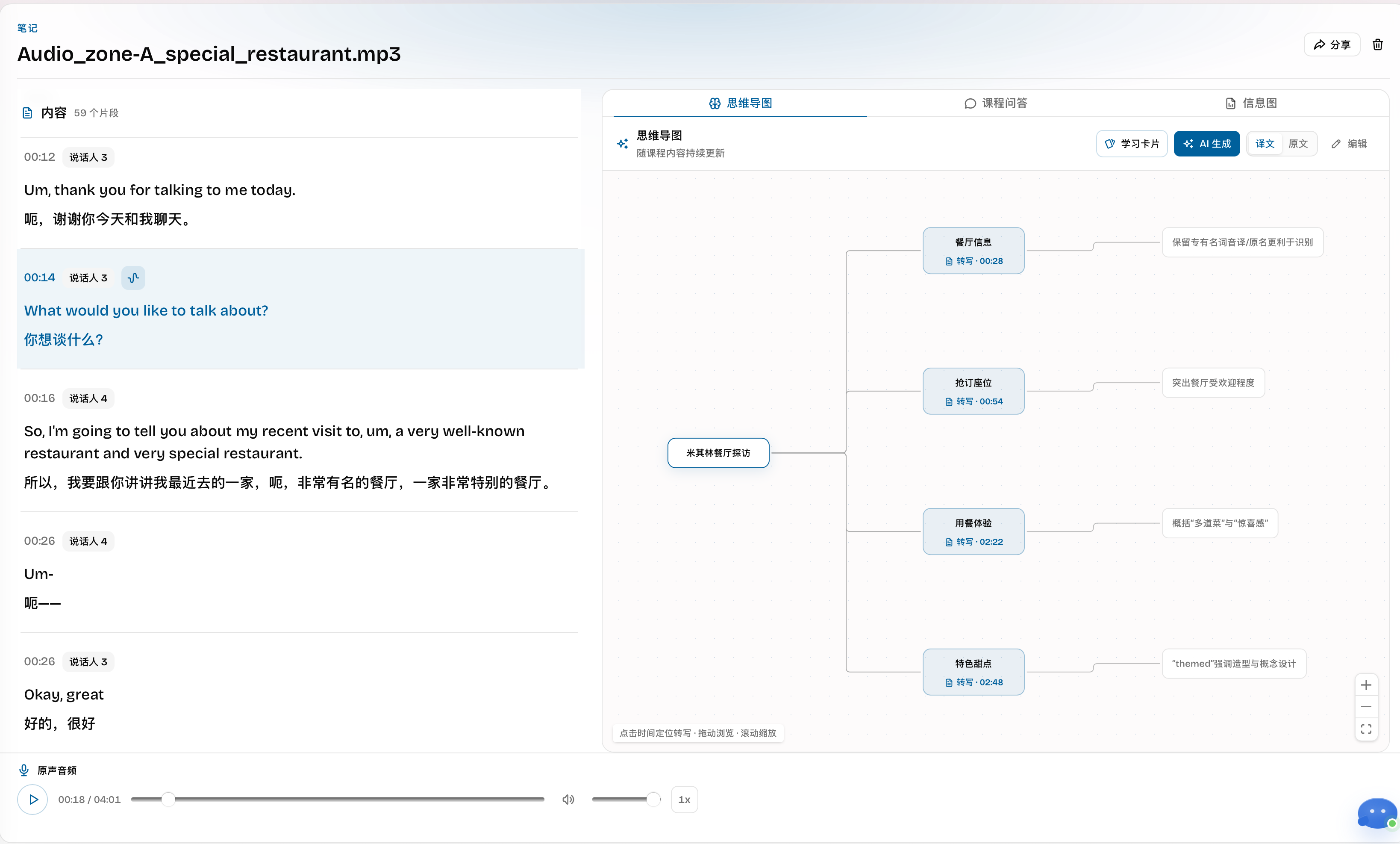The height and width of the screenshot is (844, 1400).
Task: Click the audio progress slider handle
Action: pyautogui.click(x=168, y=799)
